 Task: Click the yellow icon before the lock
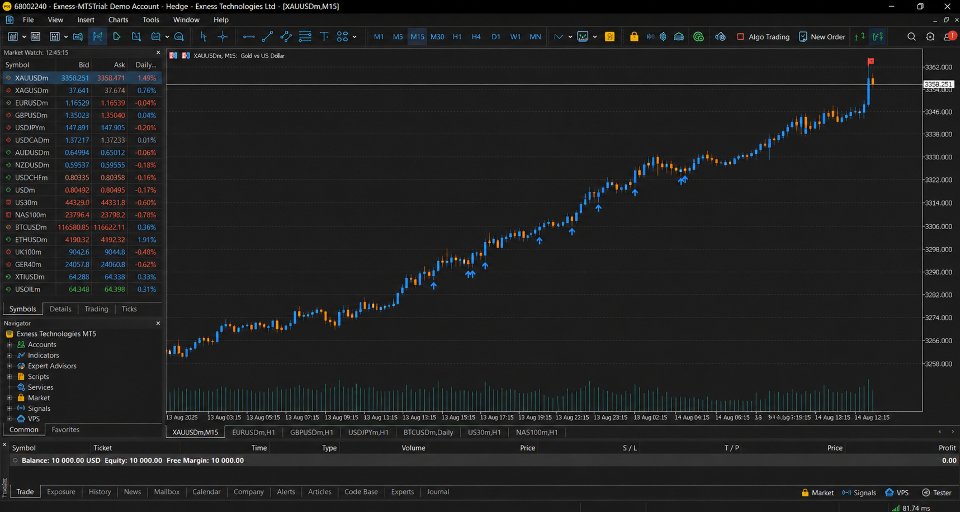tap(610, 37)
